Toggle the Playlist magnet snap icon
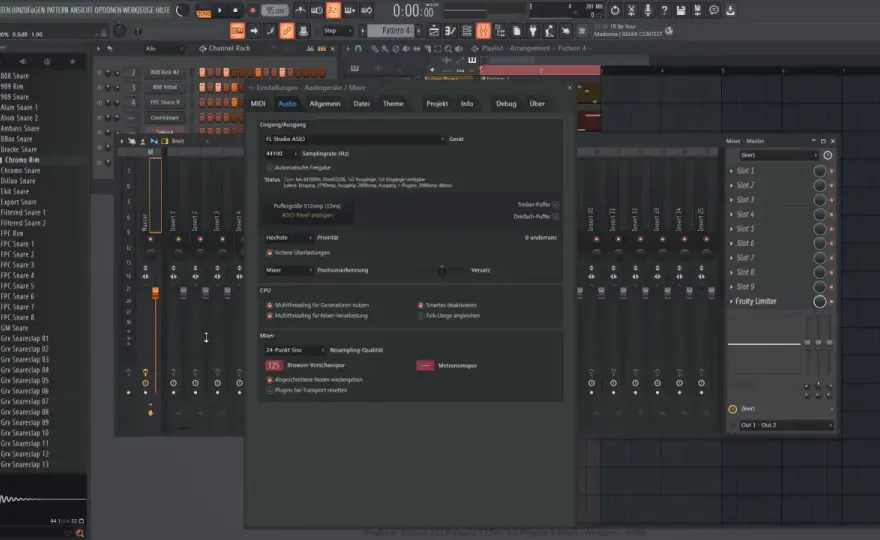 coord(358,49)
